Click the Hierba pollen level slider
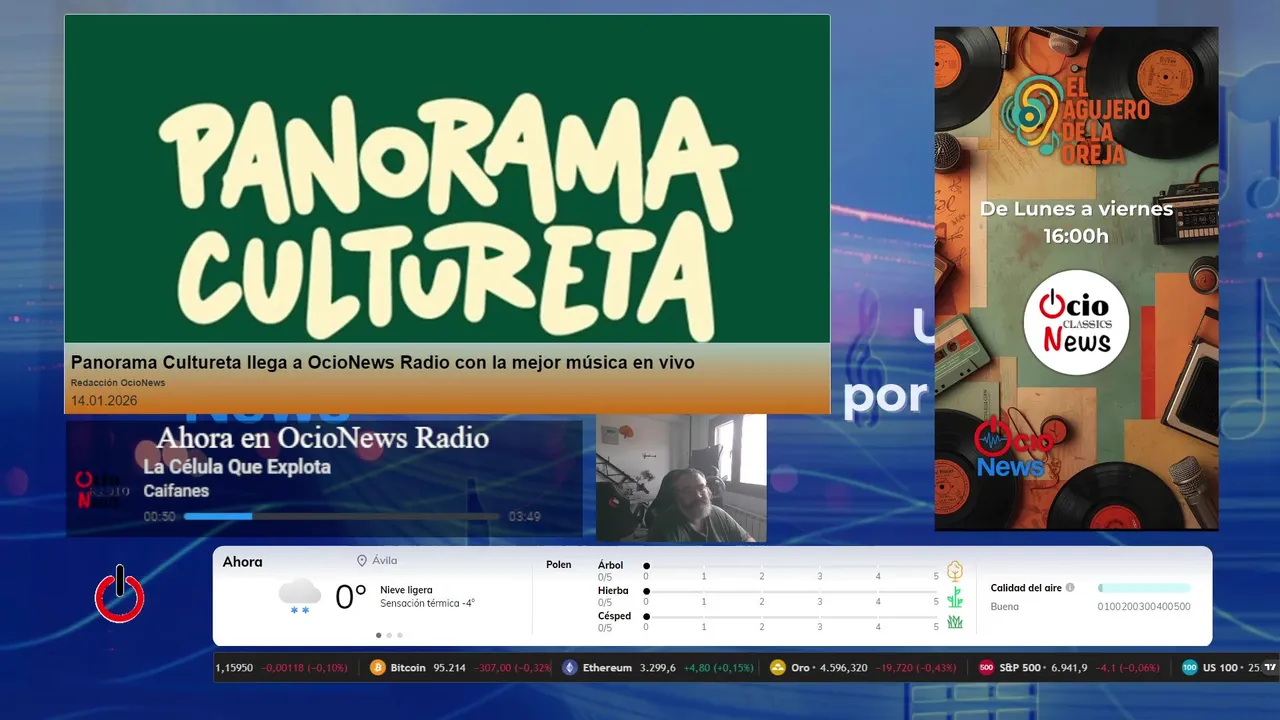1280x720 pixels. [x=791, y=591]
